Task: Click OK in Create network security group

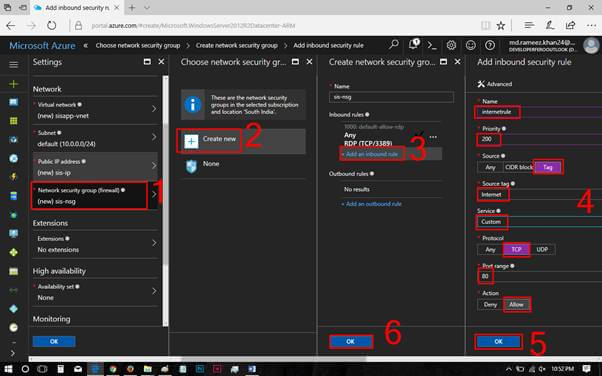Action: (350, 341)
